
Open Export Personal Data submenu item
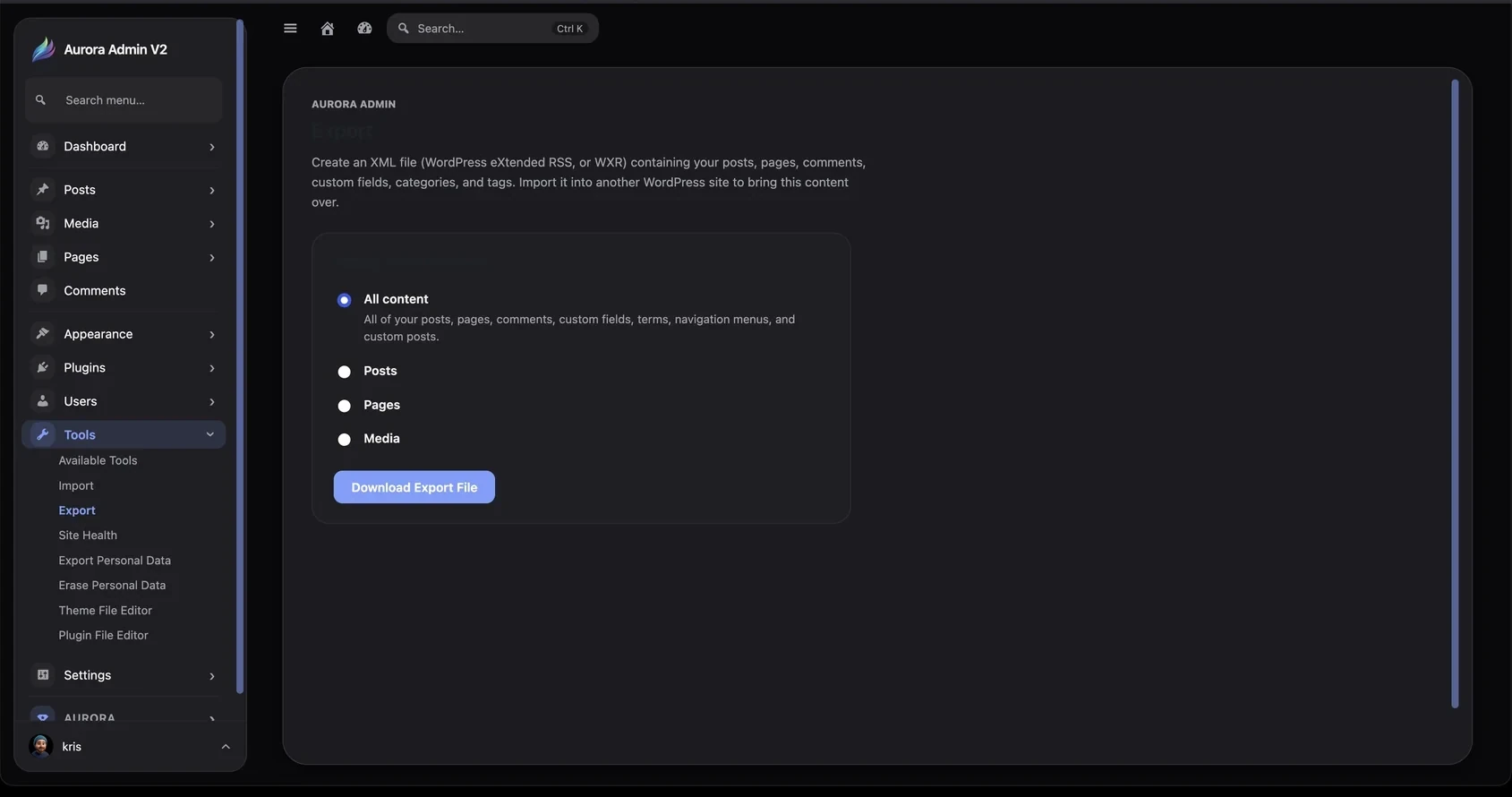(115, 561)
